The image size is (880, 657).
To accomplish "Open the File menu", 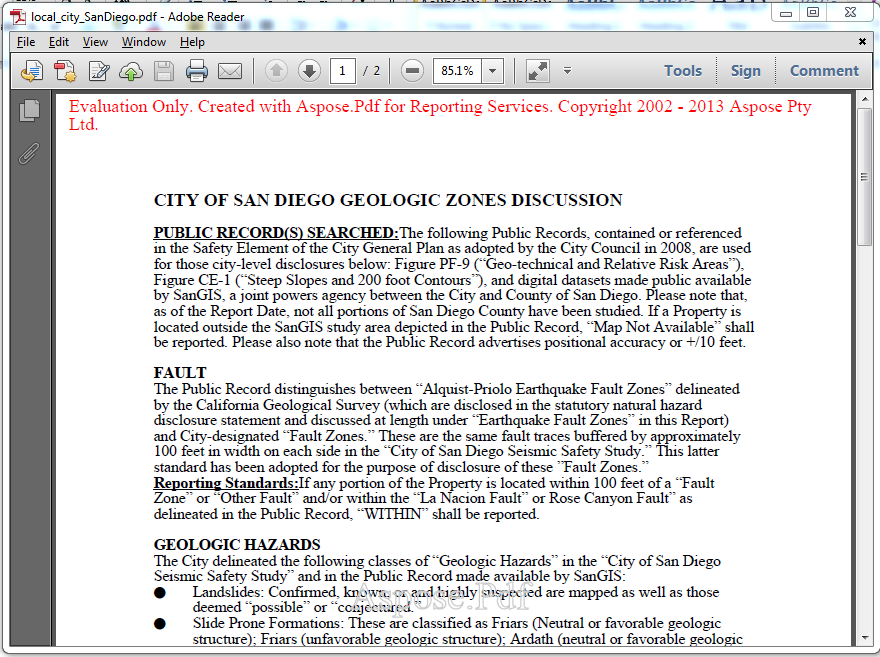I will pyautogui.click(x=26, y=42).
